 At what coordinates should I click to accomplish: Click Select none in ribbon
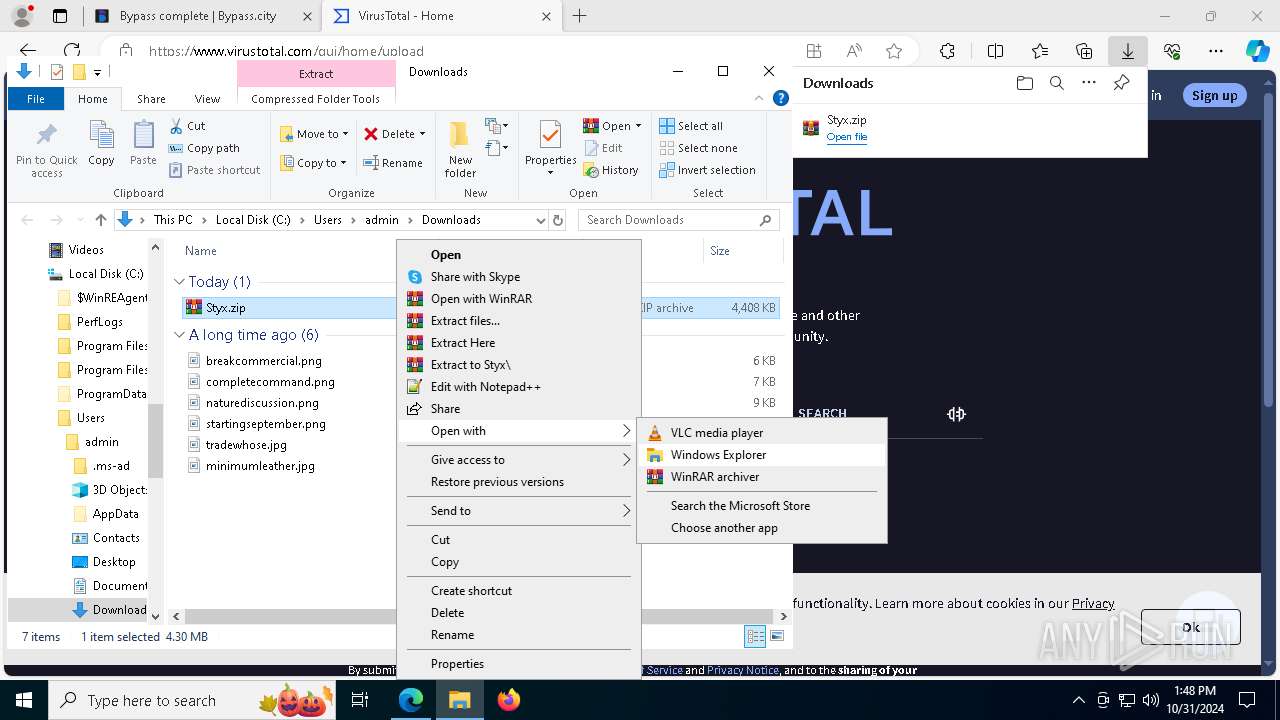pos(698,148)
